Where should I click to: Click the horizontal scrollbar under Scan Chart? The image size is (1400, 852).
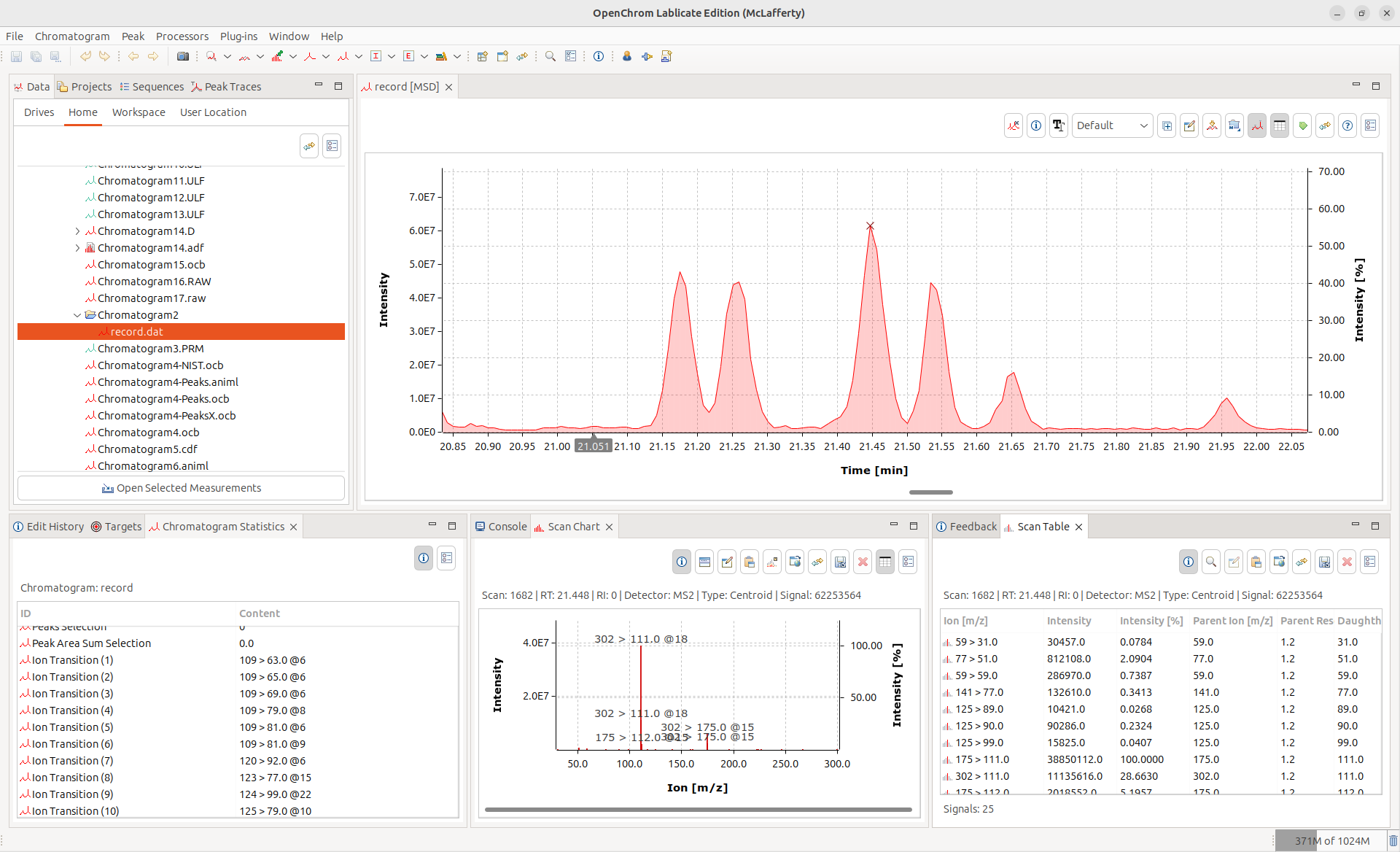point(698,809)
